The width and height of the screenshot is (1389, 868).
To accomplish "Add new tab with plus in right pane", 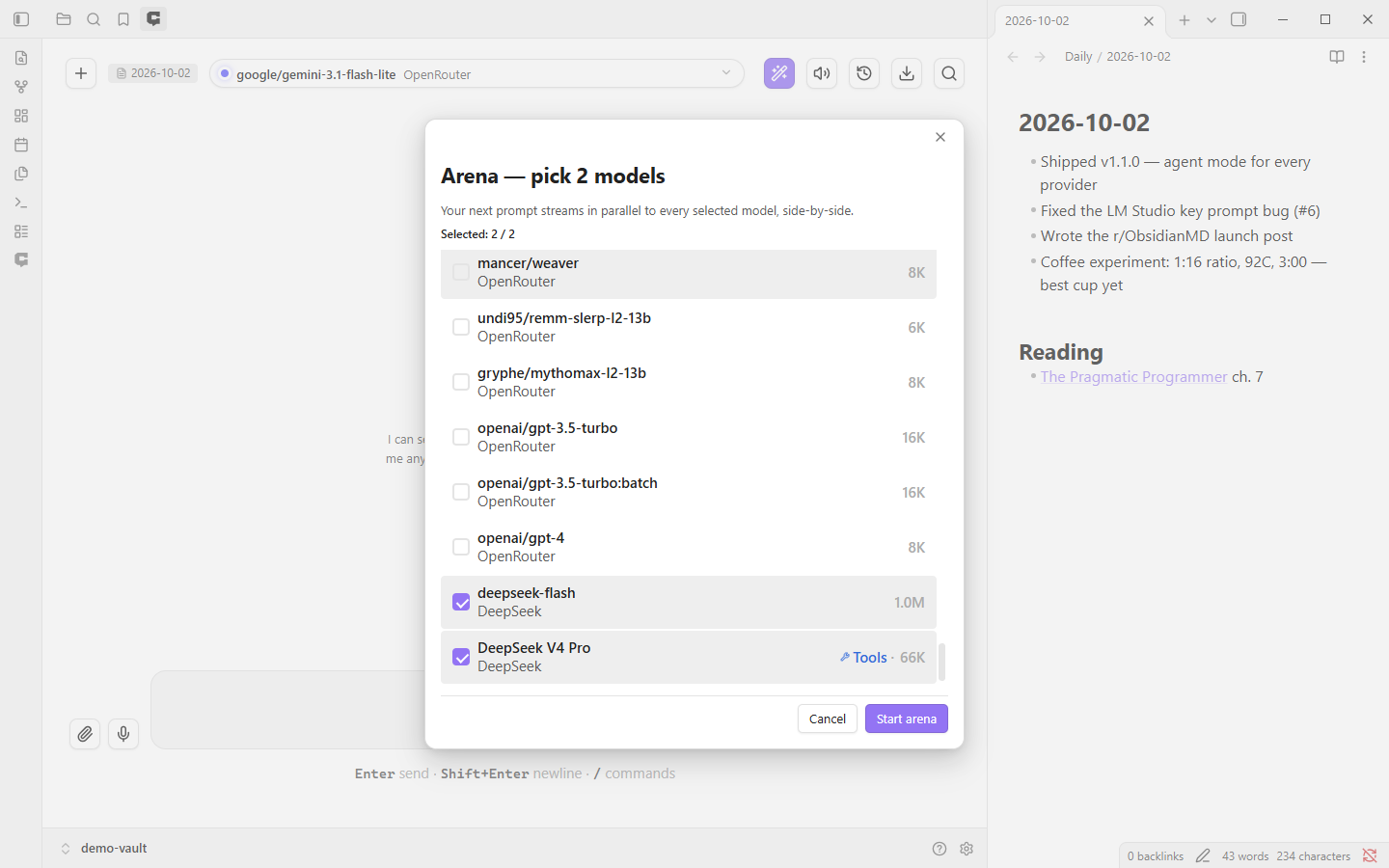I will coord(1185,20).
